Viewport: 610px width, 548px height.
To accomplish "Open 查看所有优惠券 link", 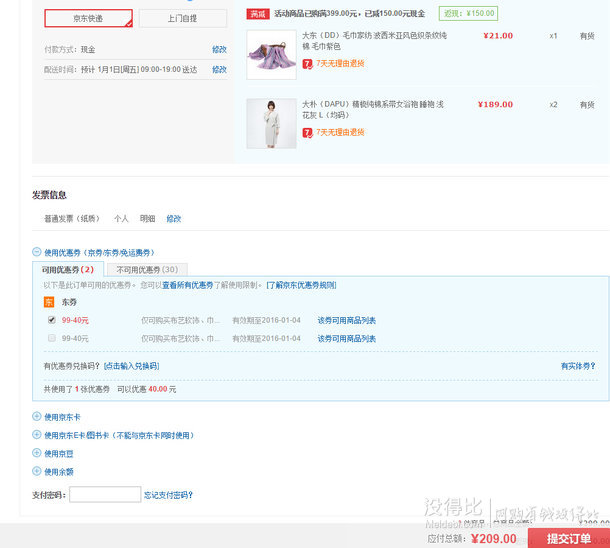I will (x=188, y=285).
